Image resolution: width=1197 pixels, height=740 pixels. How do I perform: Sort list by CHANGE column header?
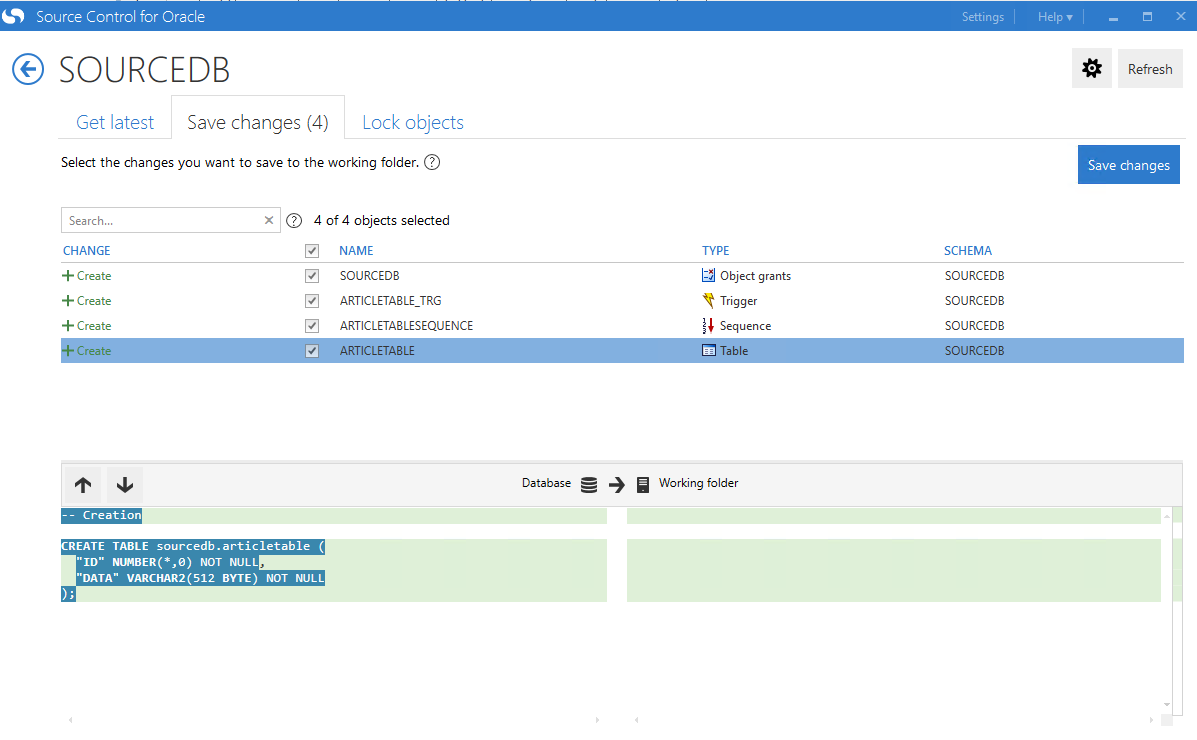click(87, 251)
